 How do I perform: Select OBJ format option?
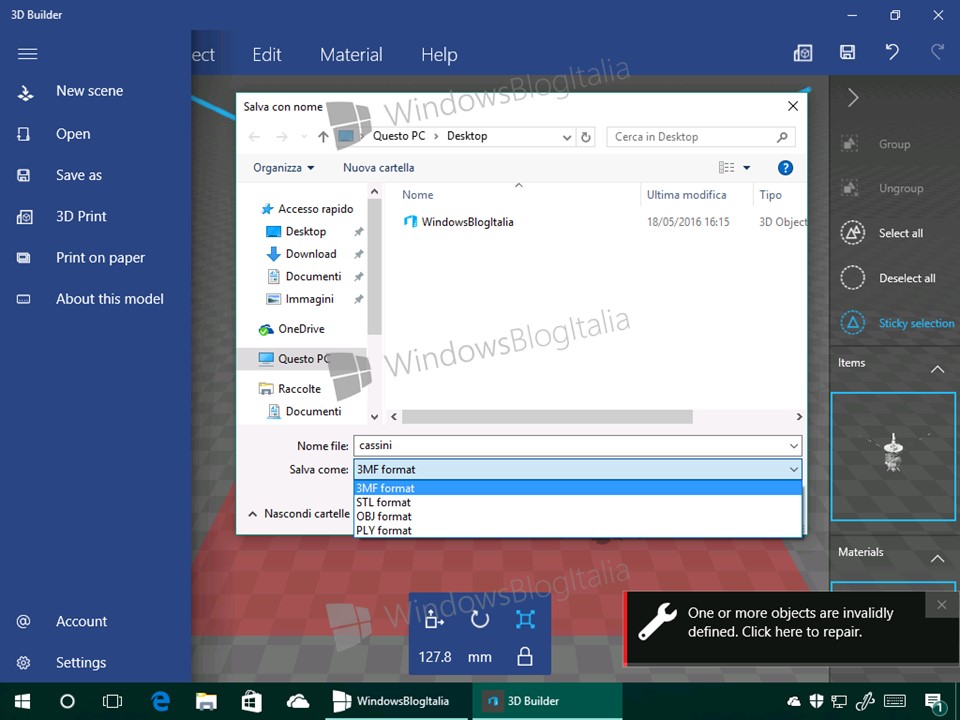(x=577, y=516)
